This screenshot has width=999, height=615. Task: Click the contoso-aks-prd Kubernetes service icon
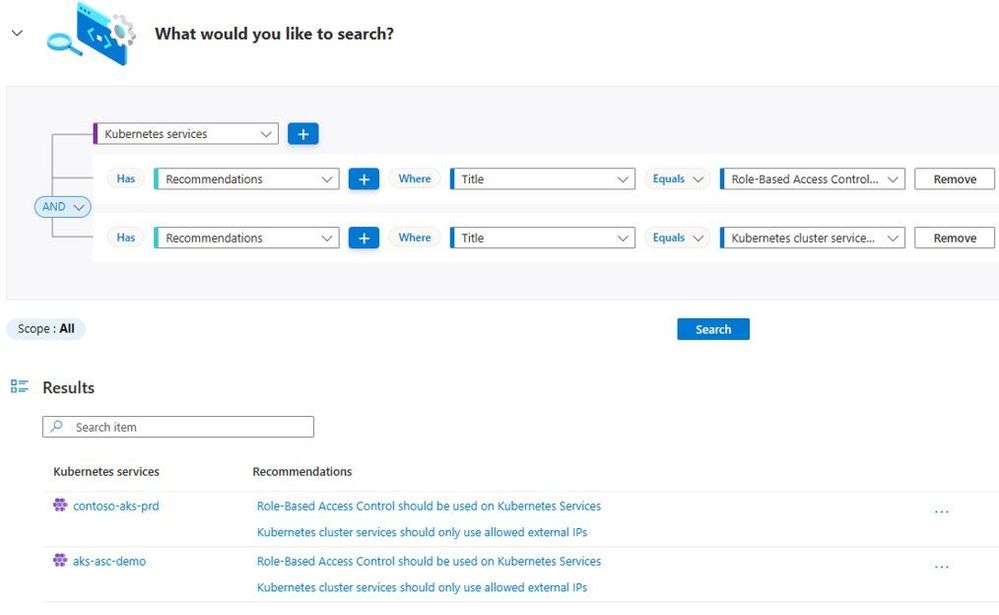[x=60, y=506]
